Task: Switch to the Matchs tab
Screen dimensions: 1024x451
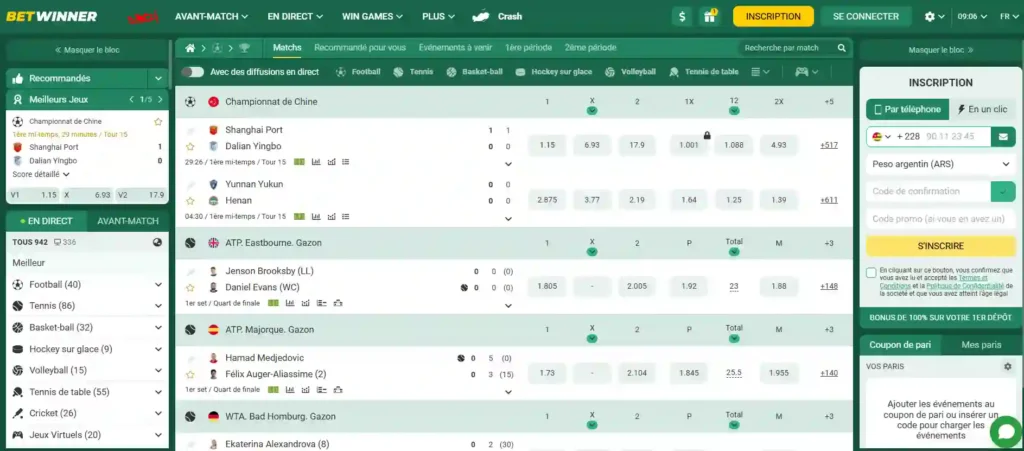Action: [287, 48]
